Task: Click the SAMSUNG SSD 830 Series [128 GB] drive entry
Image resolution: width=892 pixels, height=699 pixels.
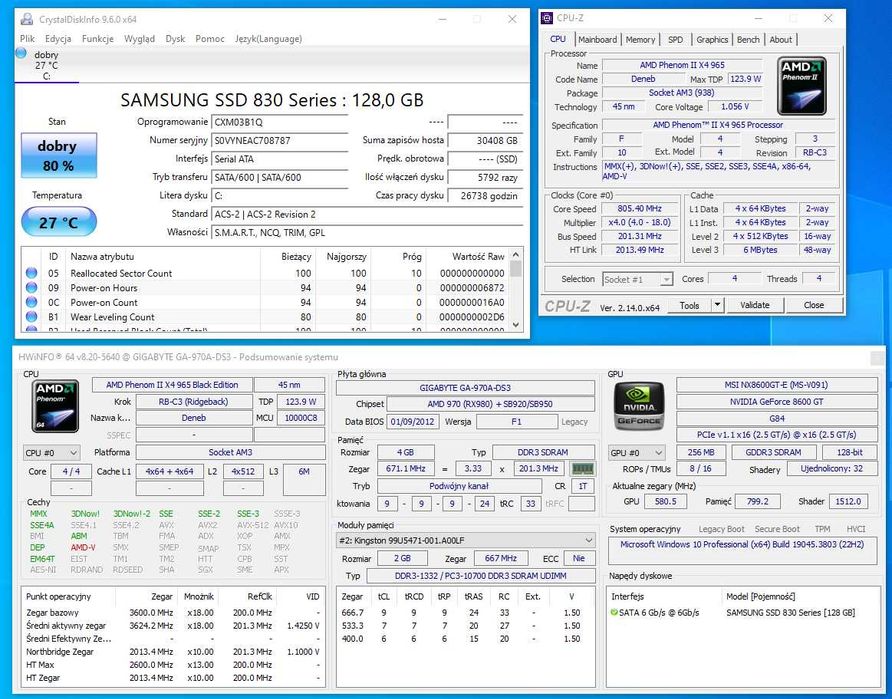Action: click(x=790, y=613)
